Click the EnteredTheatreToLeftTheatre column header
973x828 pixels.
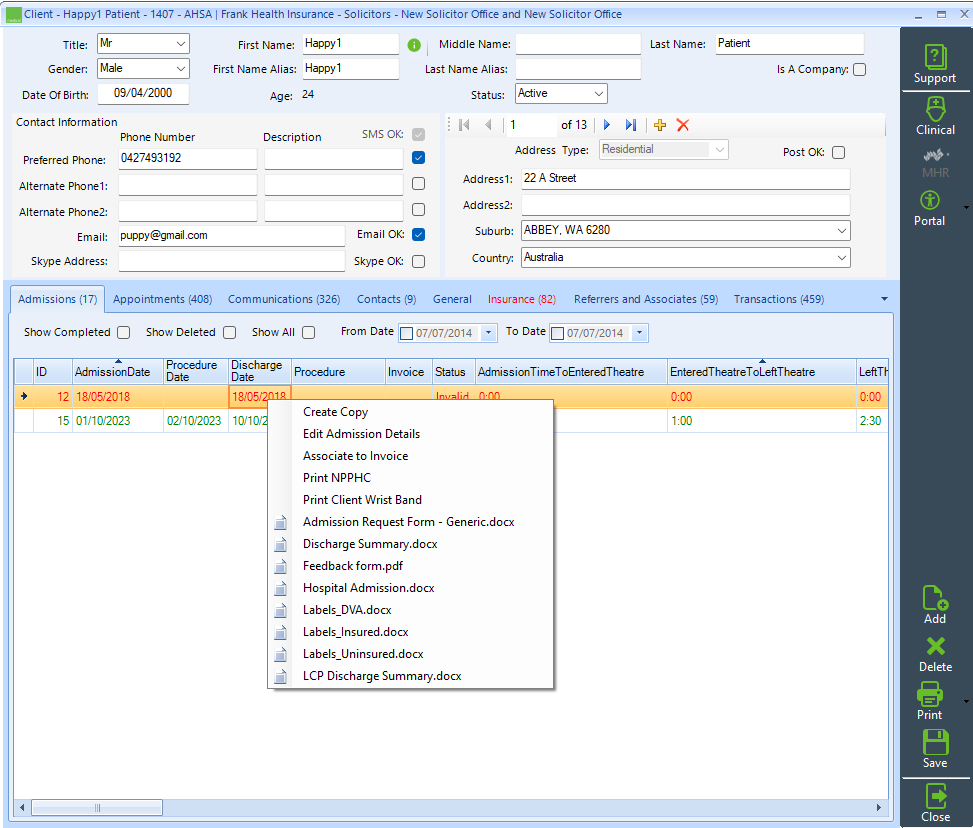[761, 372]
